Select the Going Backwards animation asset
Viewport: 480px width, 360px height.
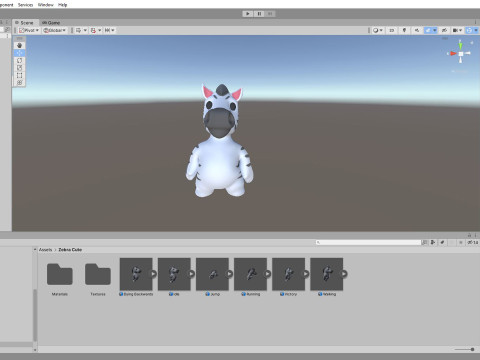point(136,277)
